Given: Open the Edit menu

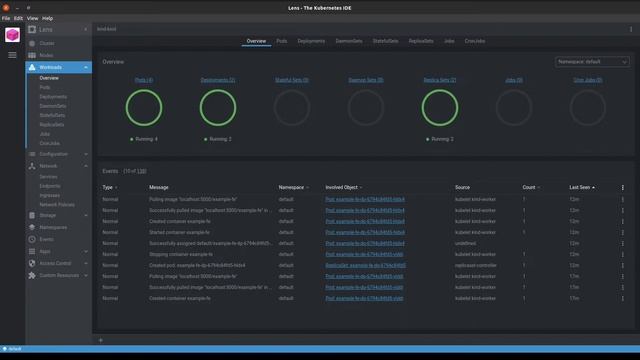Looking at the screenshot, I should (x=18, y=18).
